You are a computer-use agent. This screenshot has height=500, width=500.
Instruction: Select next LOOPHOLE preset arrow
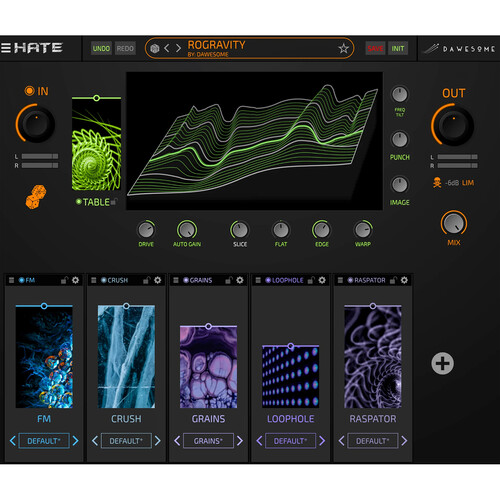(322, 441)
